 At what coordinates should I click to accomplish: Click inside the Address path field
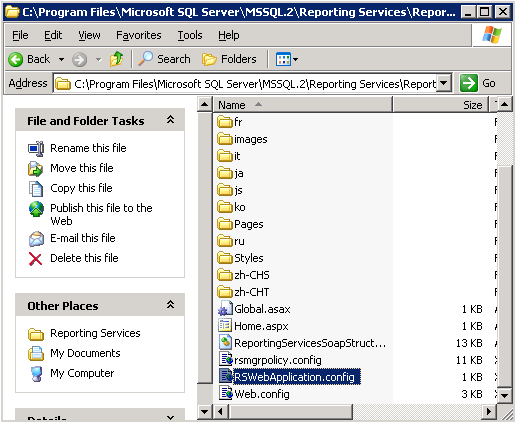[x=245, y=84]
